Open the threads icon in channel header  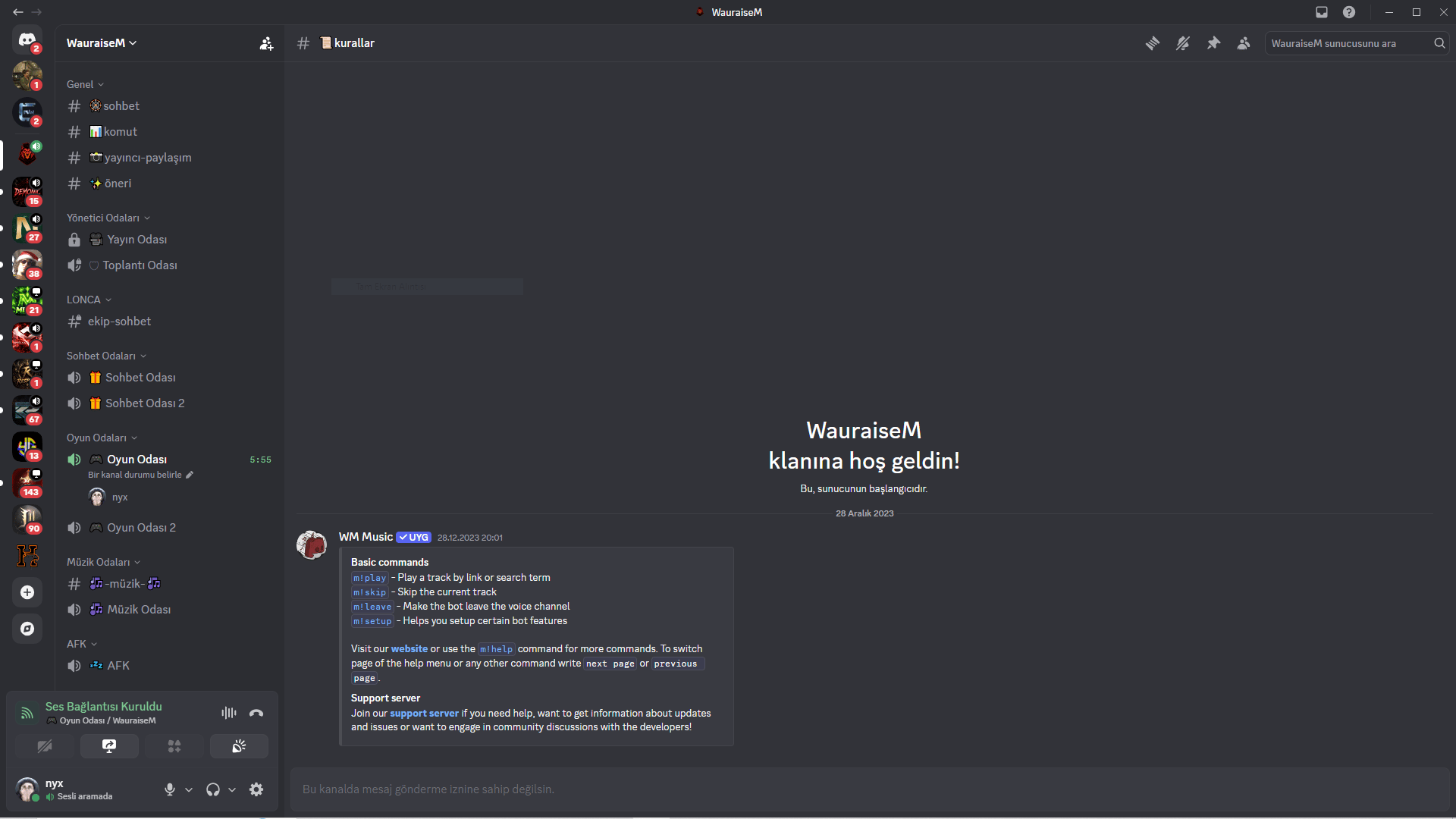click(x=1153, y=43)
